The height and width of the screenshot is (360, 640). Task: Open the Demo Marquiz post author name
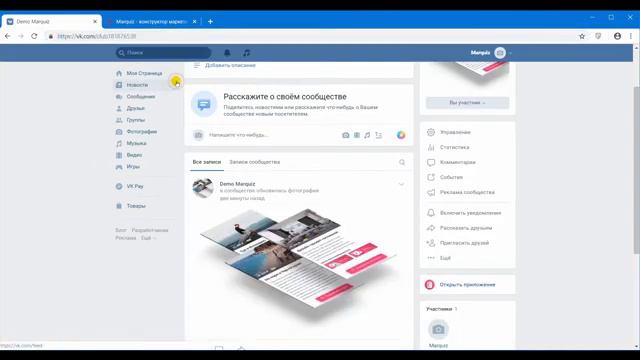click(x=237, y=184)
